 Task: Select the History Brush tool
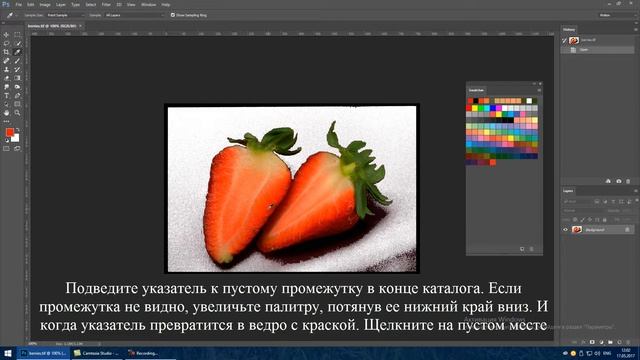(x=17, y=69)
